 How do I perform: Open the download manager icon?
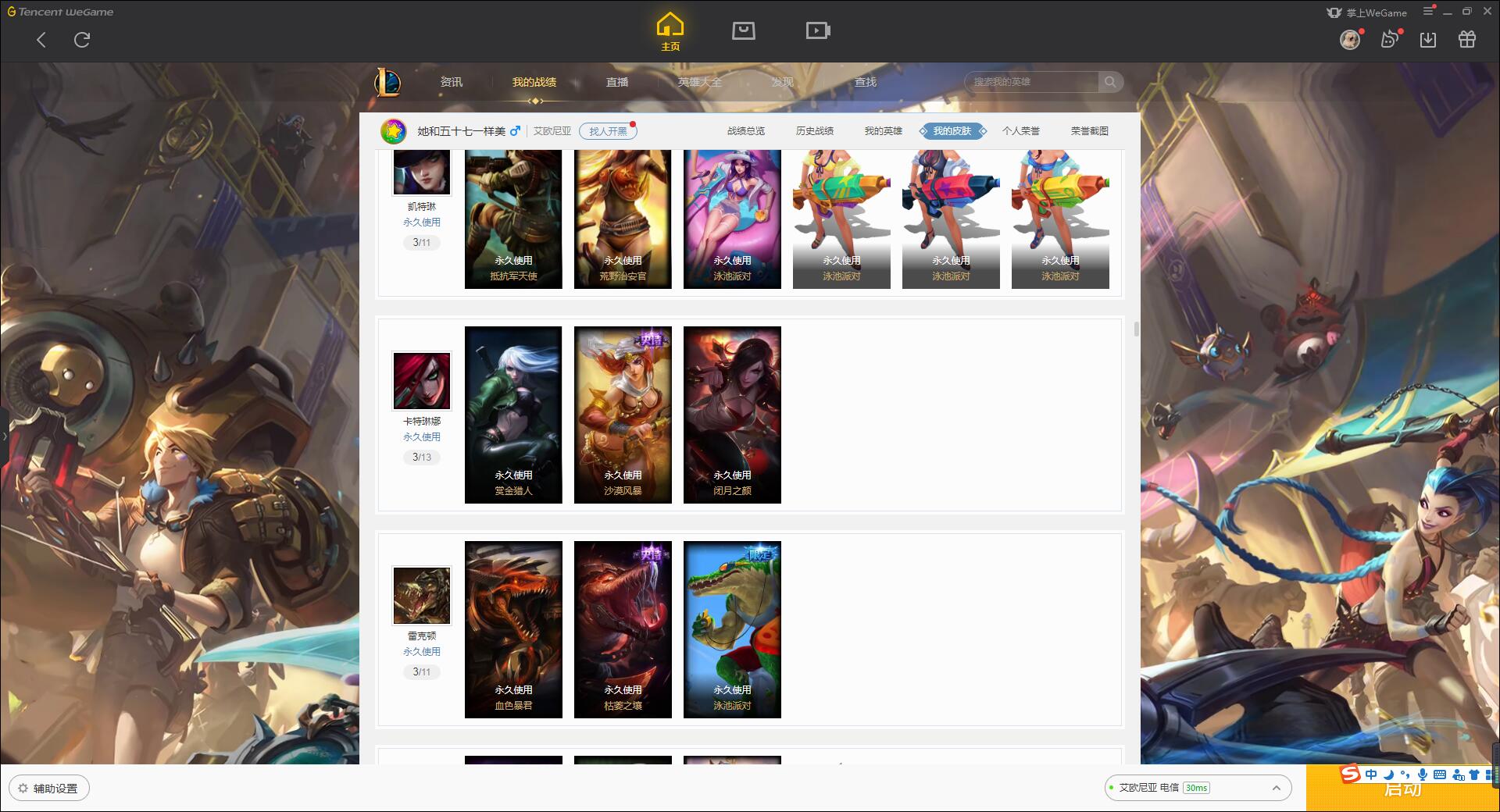coord(1428,39)
